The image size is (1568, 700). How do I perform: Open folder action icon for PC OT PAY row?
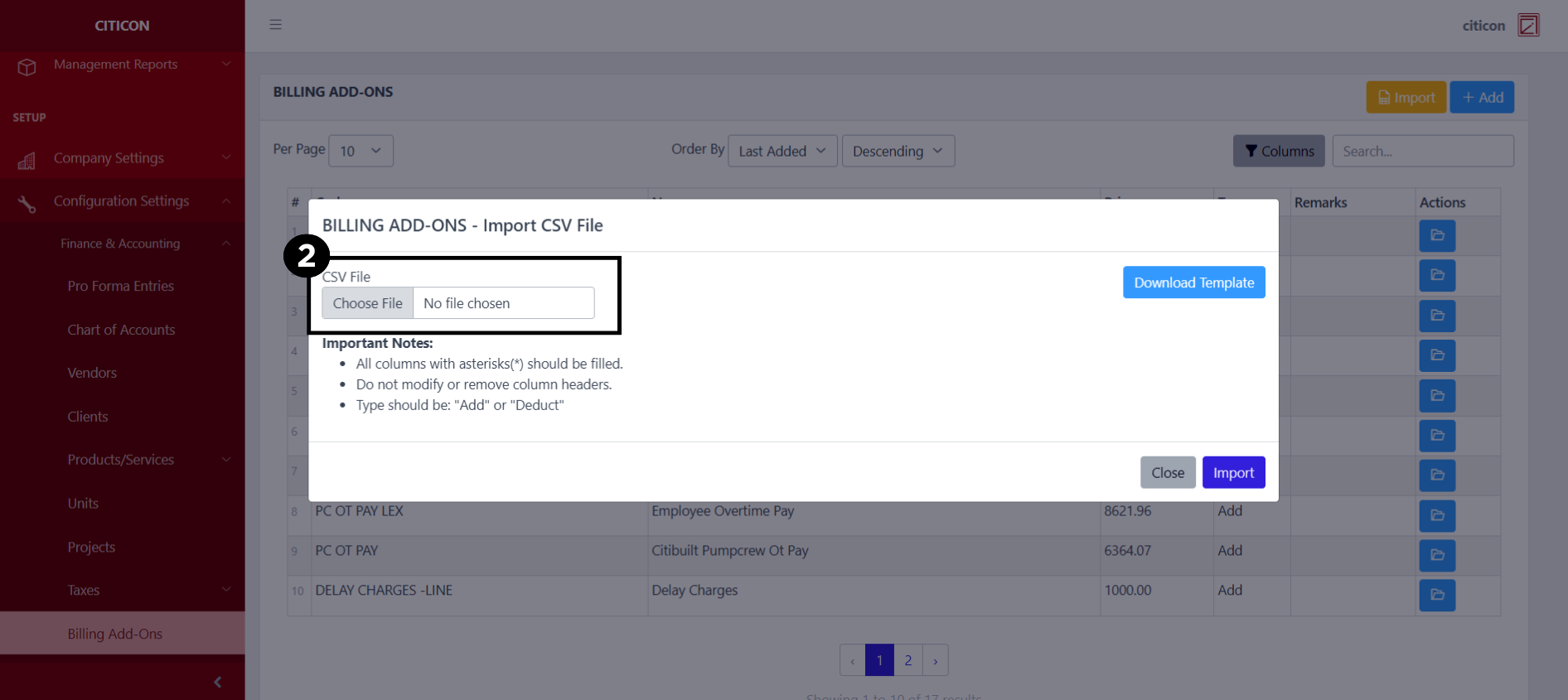coord(1436,555)
